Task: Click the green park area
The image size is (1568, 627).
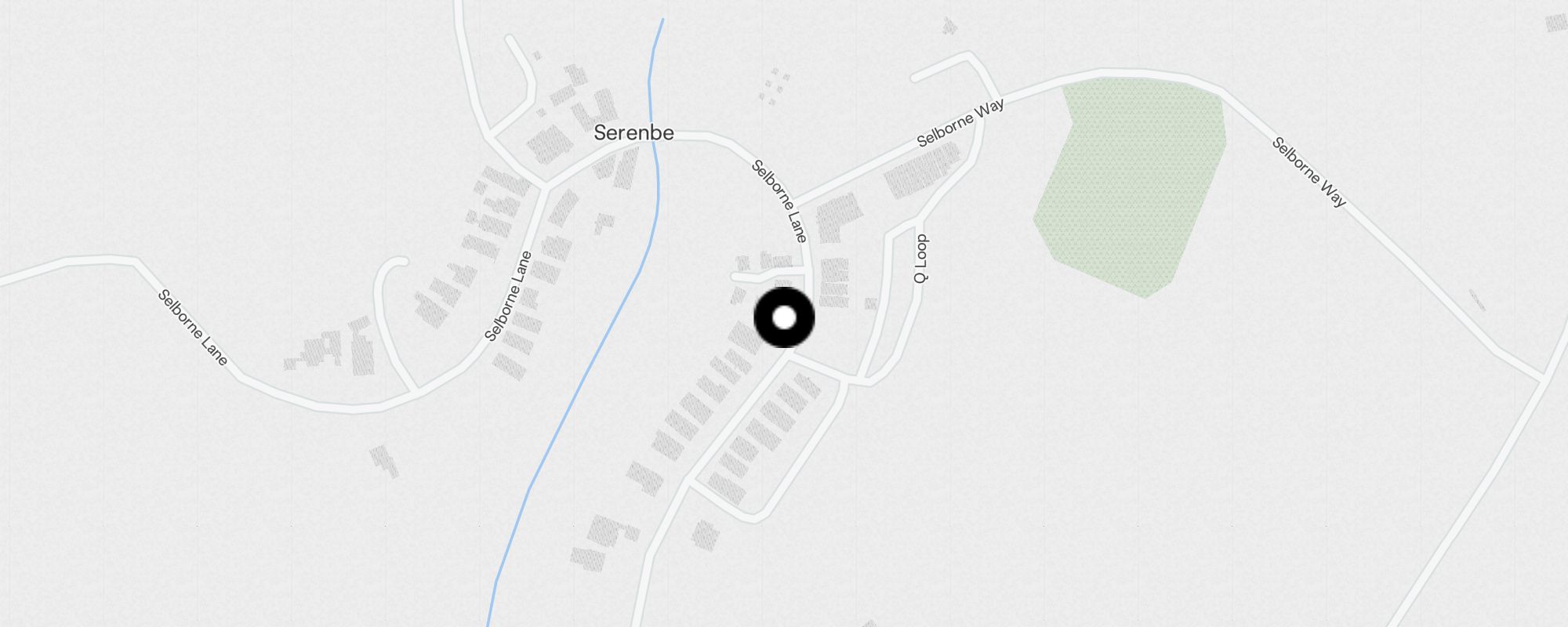Action: coord(1131,185)
